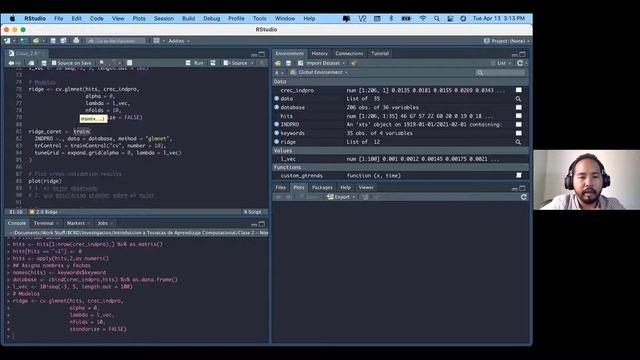
Task: Select the Markers tab
Action: click(x=76, y=223)
